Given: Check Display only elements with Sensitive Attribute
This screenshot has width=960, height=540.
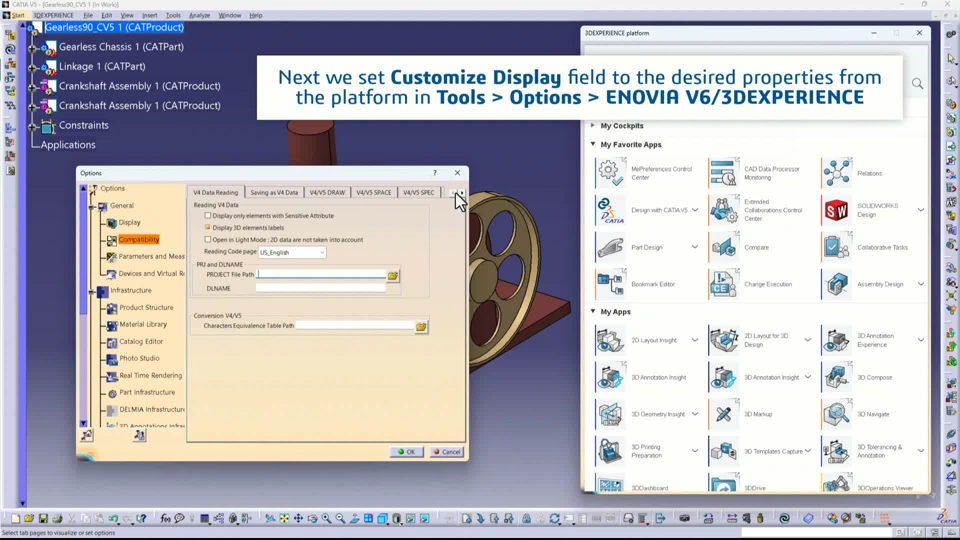Looking at the screenshot, I should 208,216.
